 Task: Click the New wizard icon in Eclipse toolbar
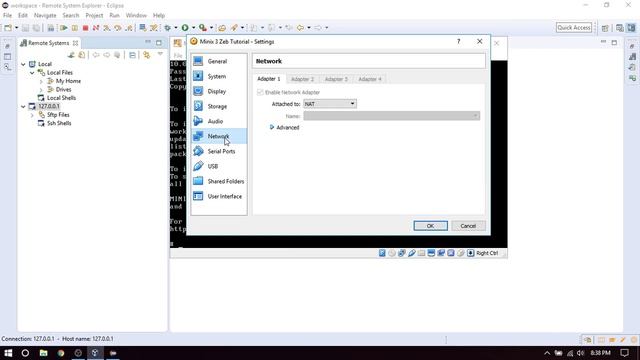coord(8,28)
